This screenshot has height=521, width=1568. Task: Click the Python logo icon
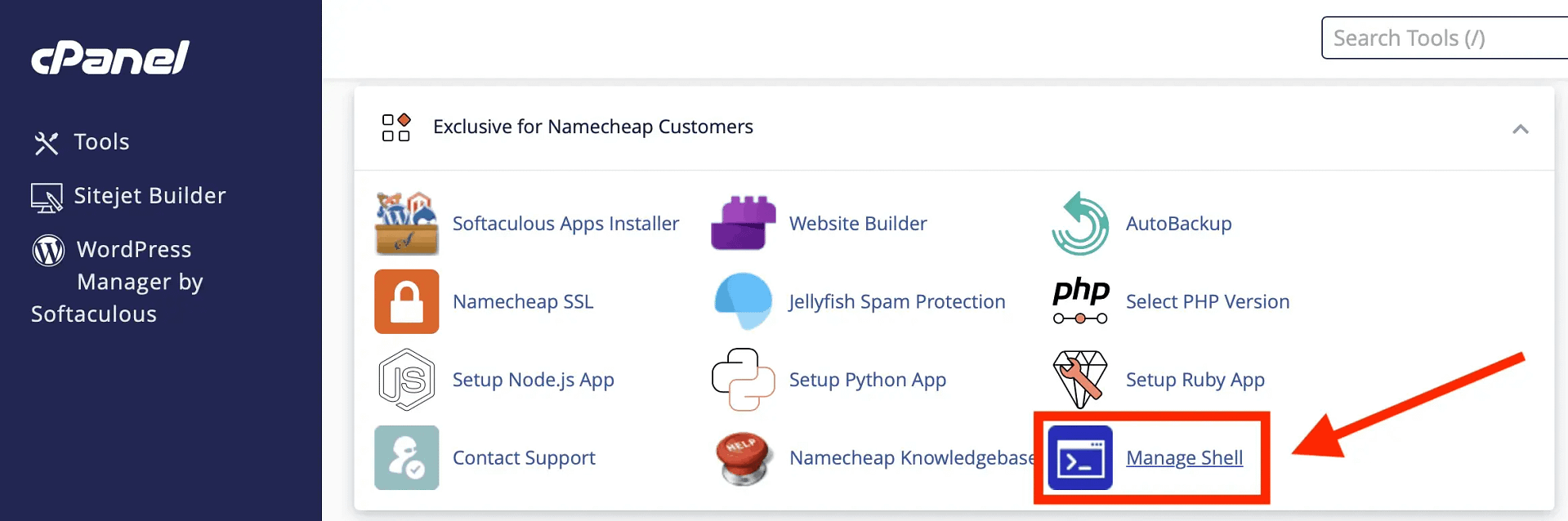tap(743, 380)
